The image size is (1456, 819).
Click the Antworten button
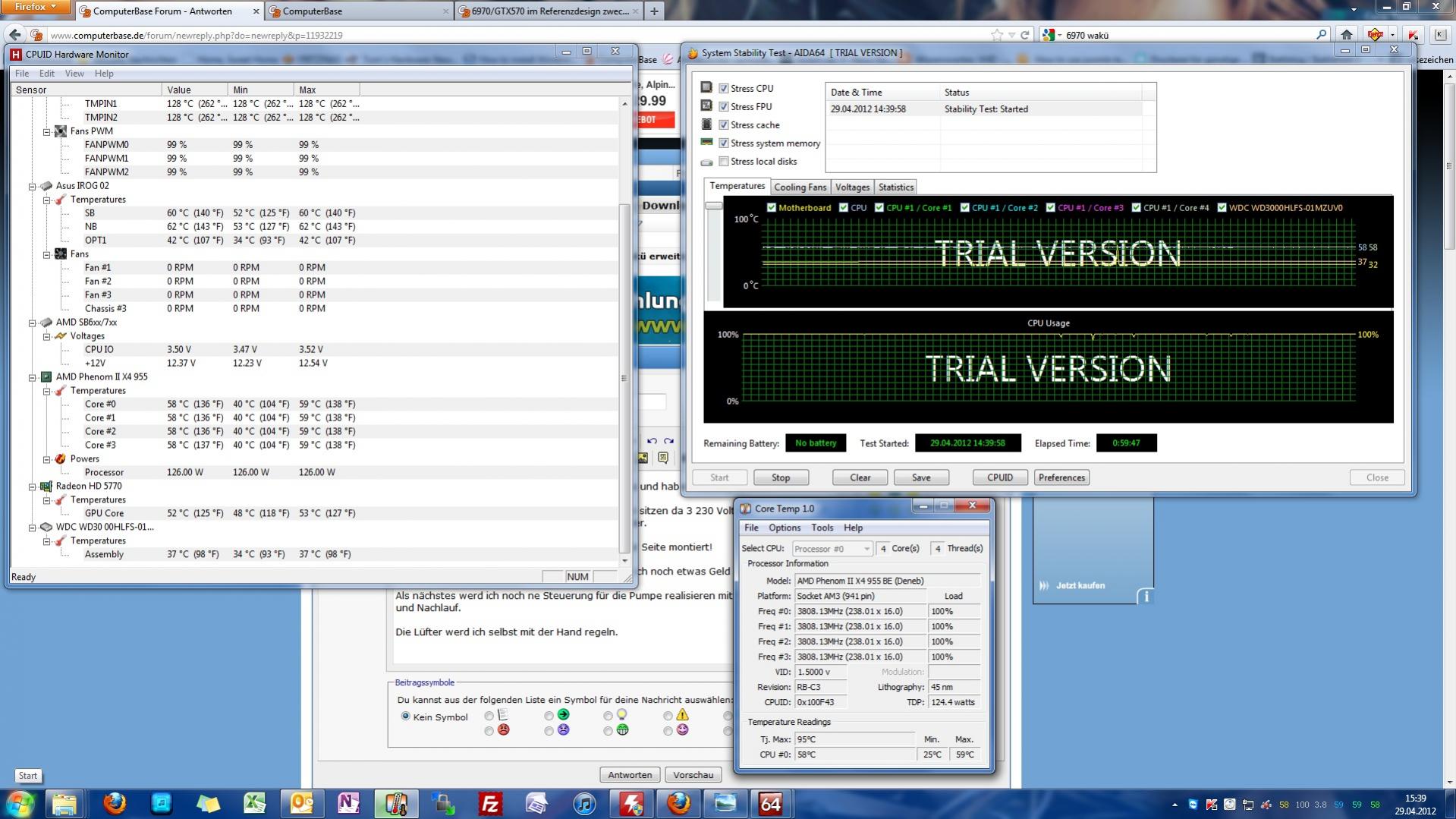point(629,775)
